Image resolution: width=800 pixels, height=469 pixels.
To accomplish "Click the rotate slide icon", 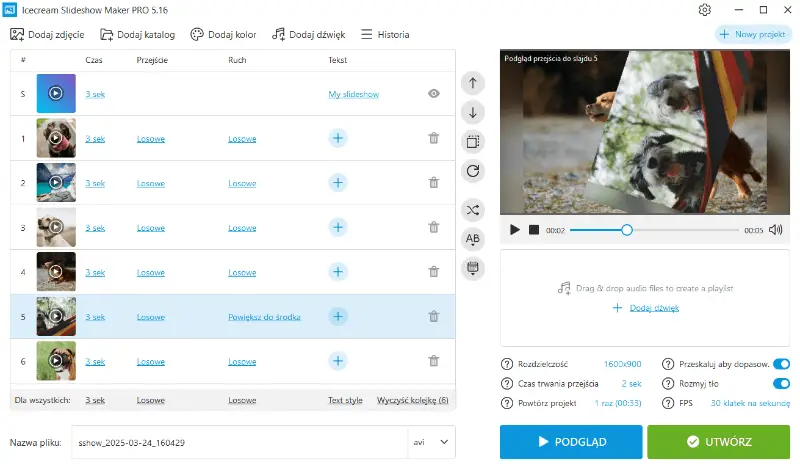I will pos(472,171).
